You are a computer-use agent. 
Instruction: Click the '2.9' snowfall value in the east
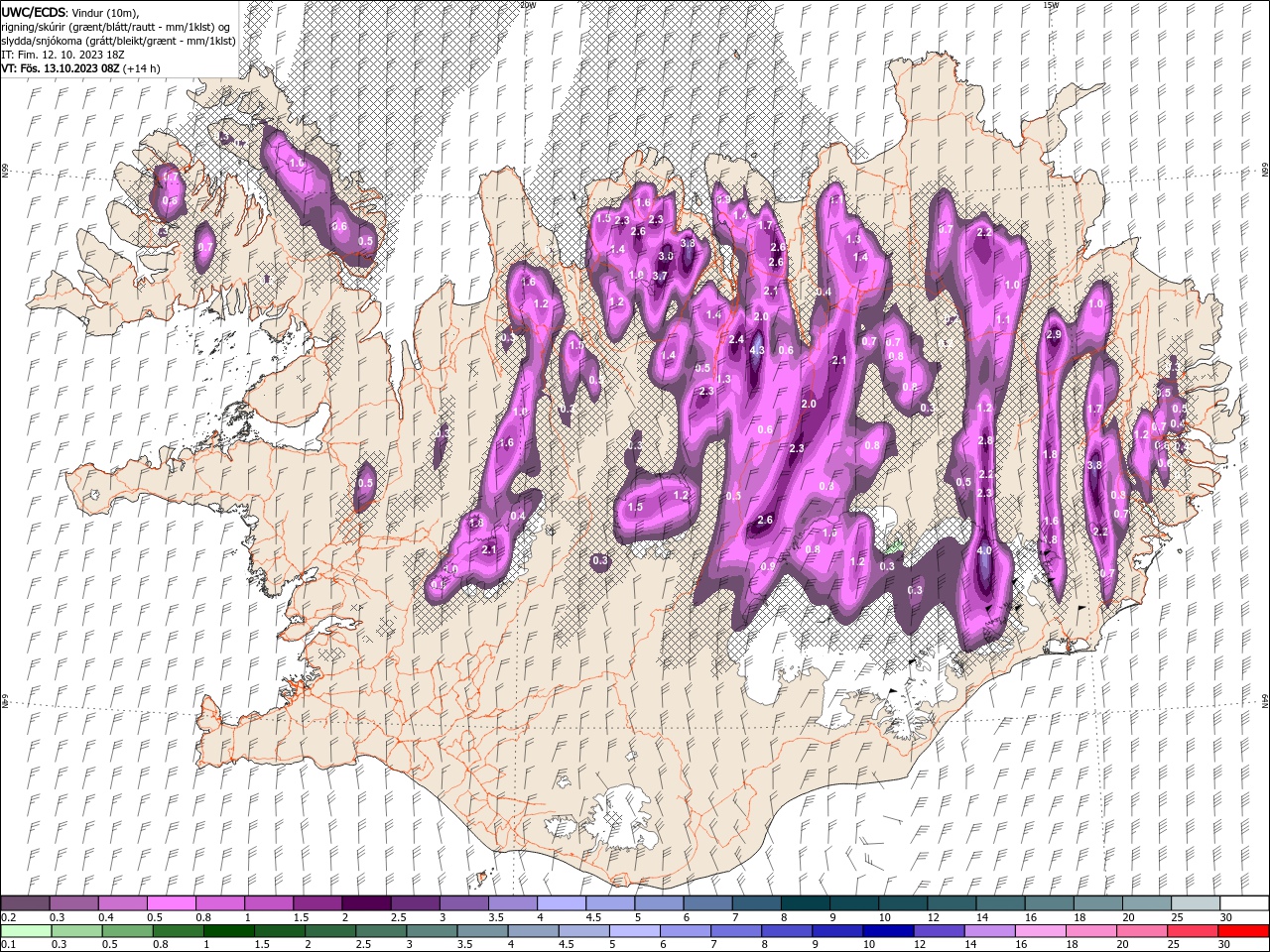tap(1054, 334)
